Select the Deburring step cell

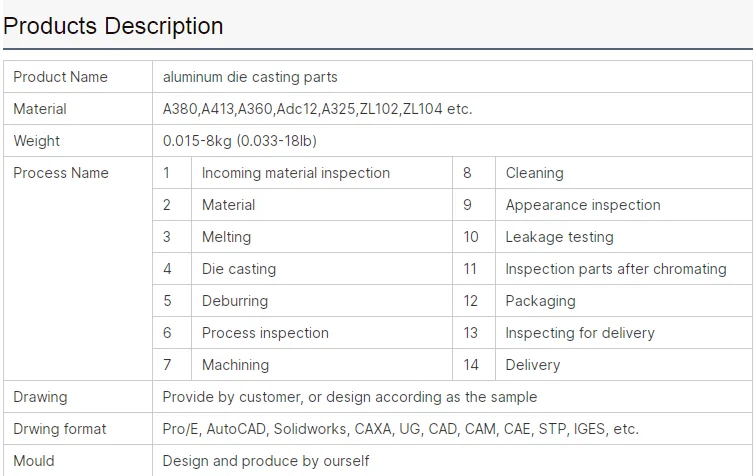tap(234, 301)
